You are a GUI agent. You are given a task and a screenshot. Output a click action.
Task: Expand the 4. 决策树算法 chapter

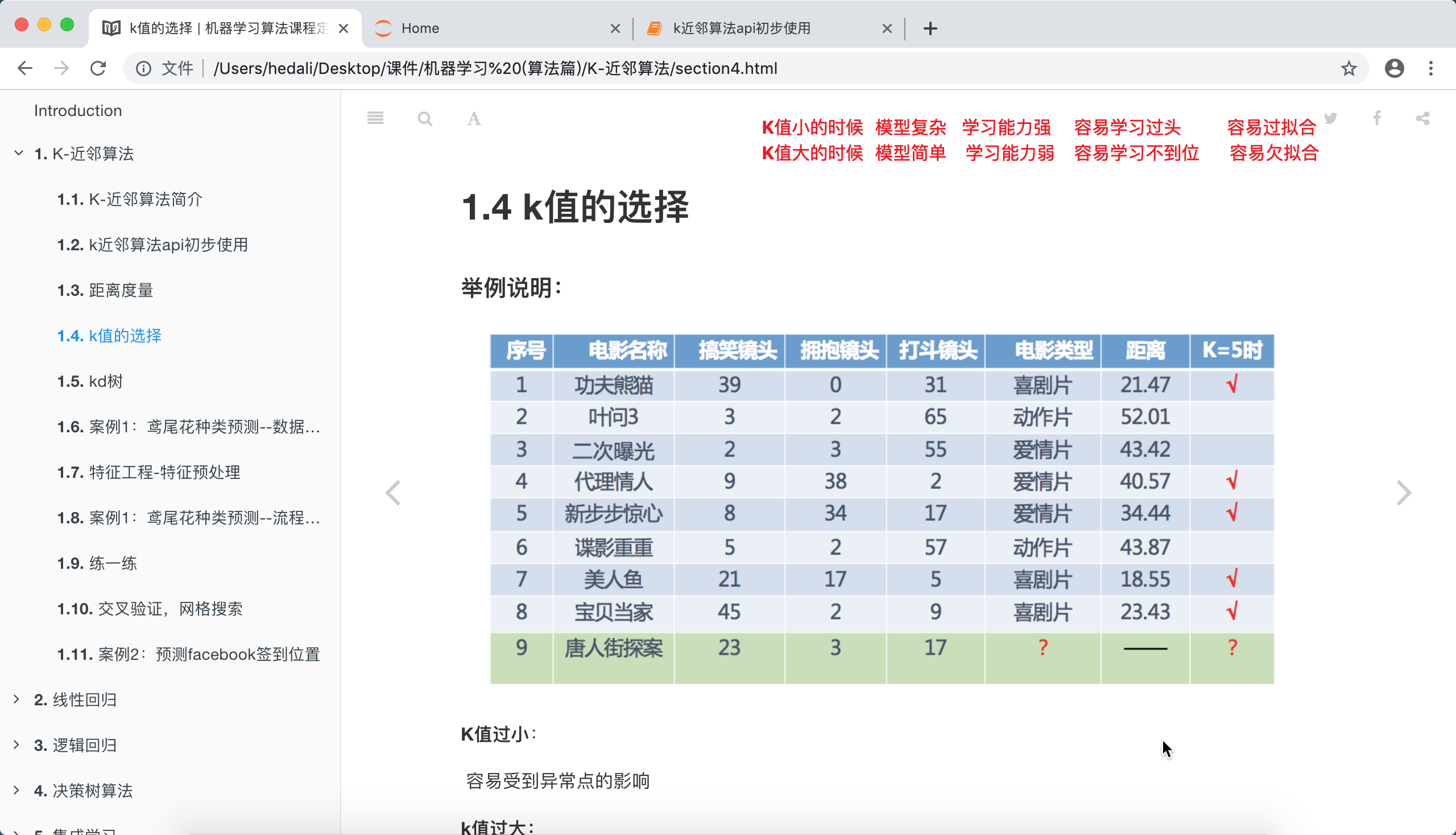point(16,789)
